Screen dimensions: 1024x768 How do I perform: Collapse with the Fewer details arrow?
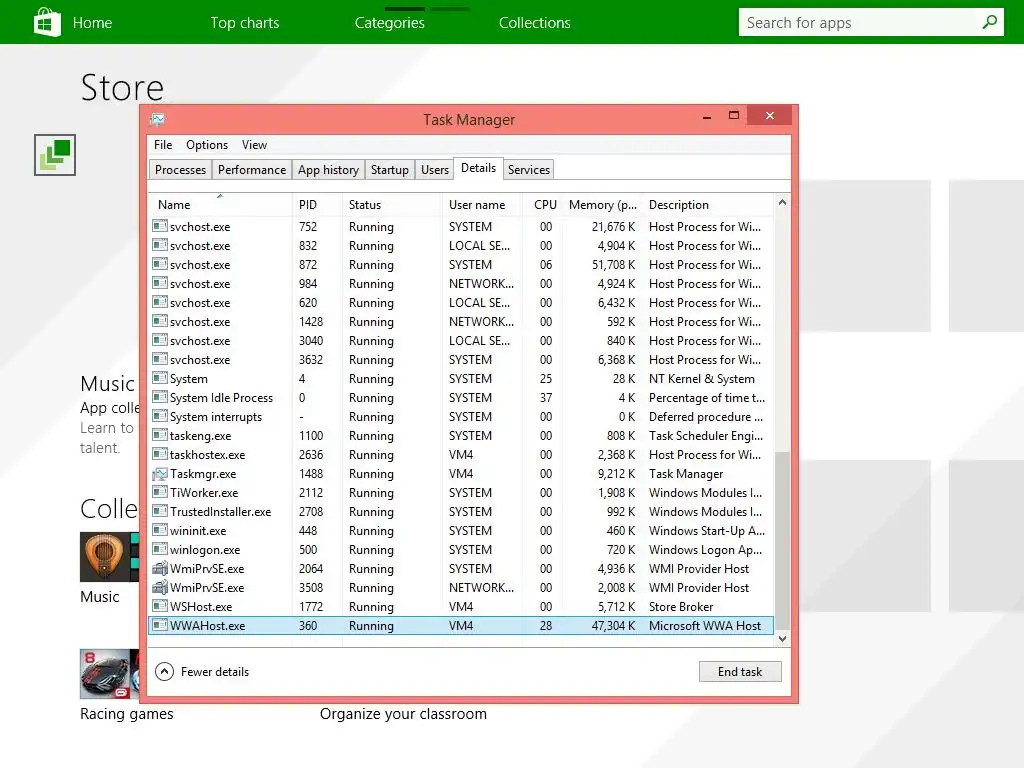pos(165,671)
